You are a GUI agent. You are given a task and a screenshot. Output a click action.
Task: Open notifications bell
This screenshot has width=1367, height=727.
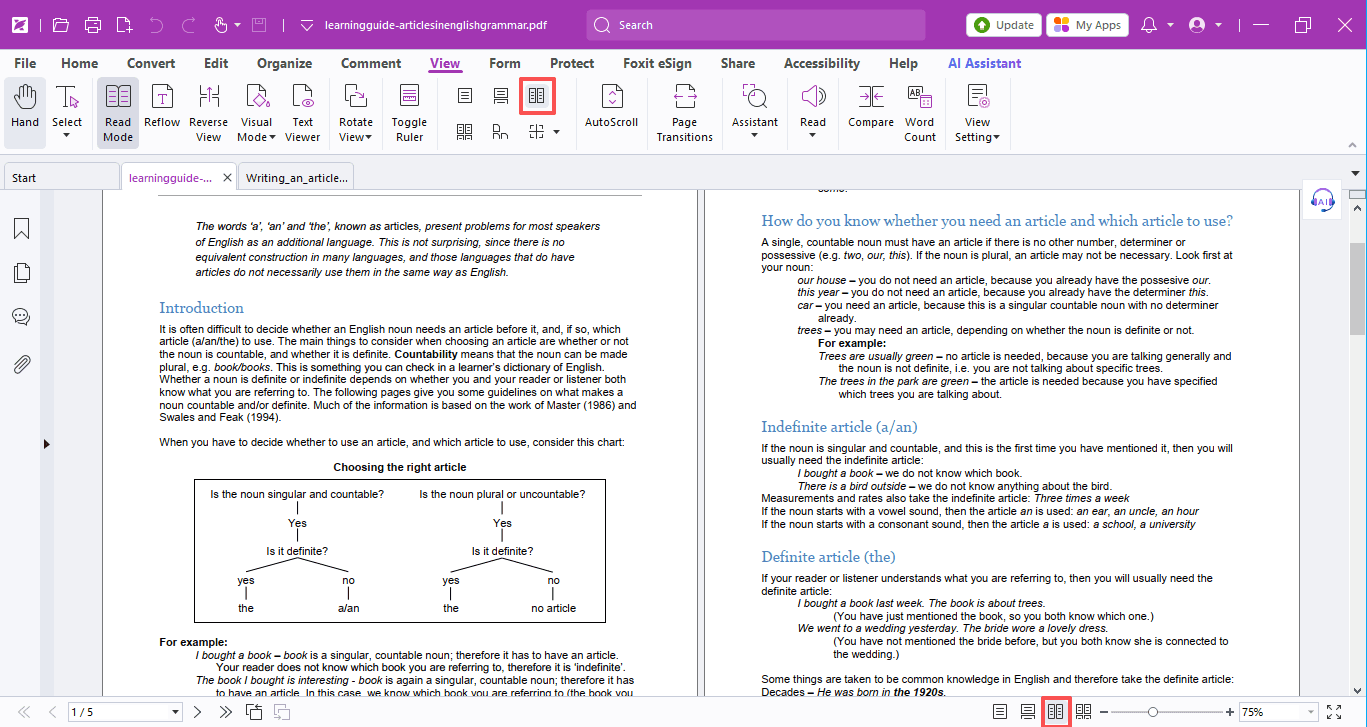point(1149,25)
